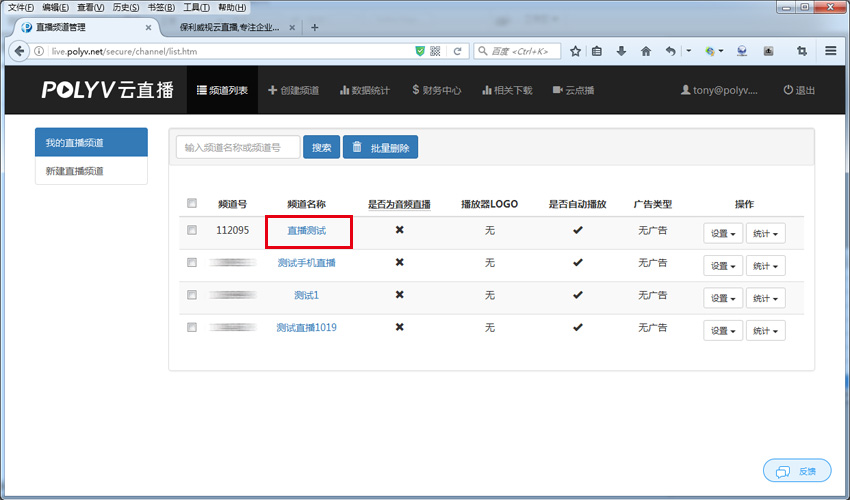This screenshot has height=500, width=850.
Task: Tick the checkbox for channel 112095
Action: tap(192, 231)
